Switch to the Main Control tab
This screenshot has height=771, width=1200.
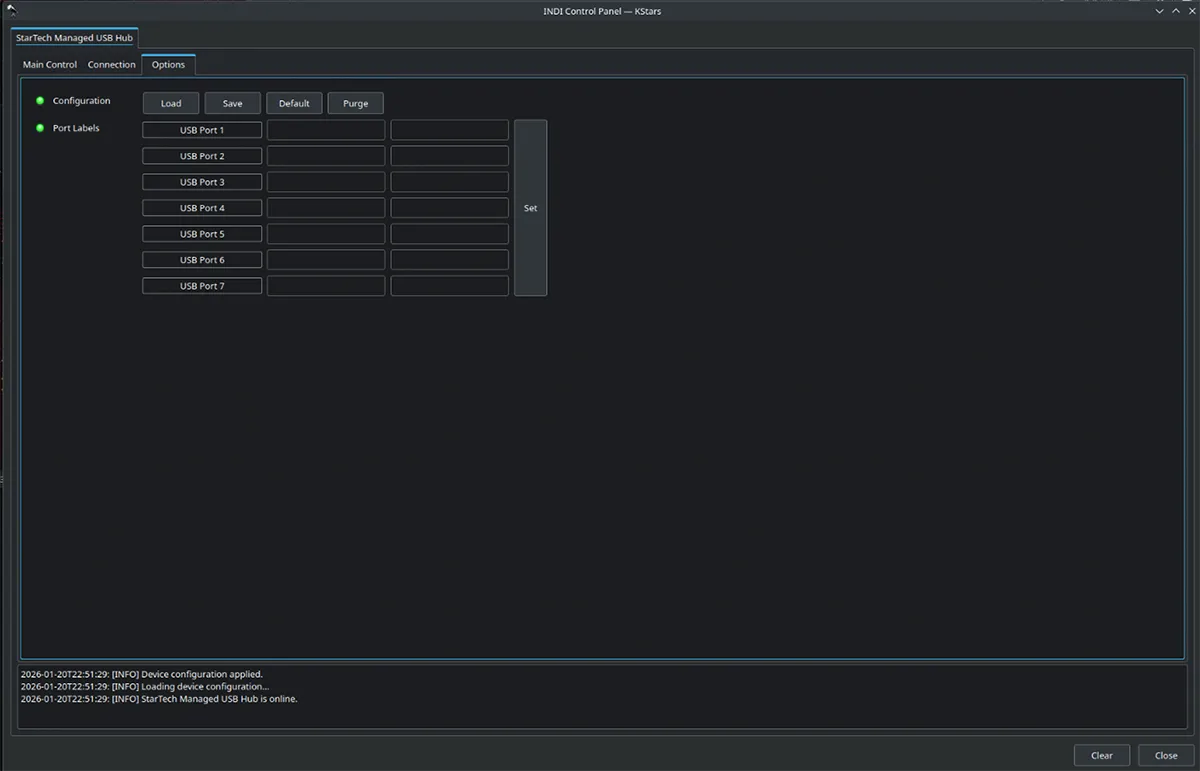(50, 65)
